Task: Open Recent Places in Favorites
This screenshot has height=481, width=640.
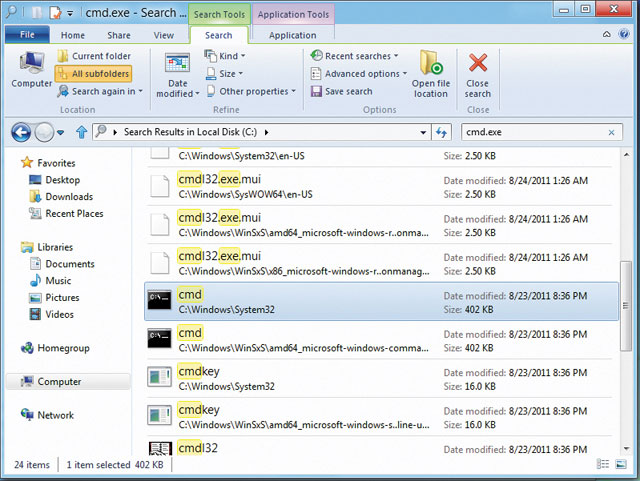Action: [x=66, y=213]
